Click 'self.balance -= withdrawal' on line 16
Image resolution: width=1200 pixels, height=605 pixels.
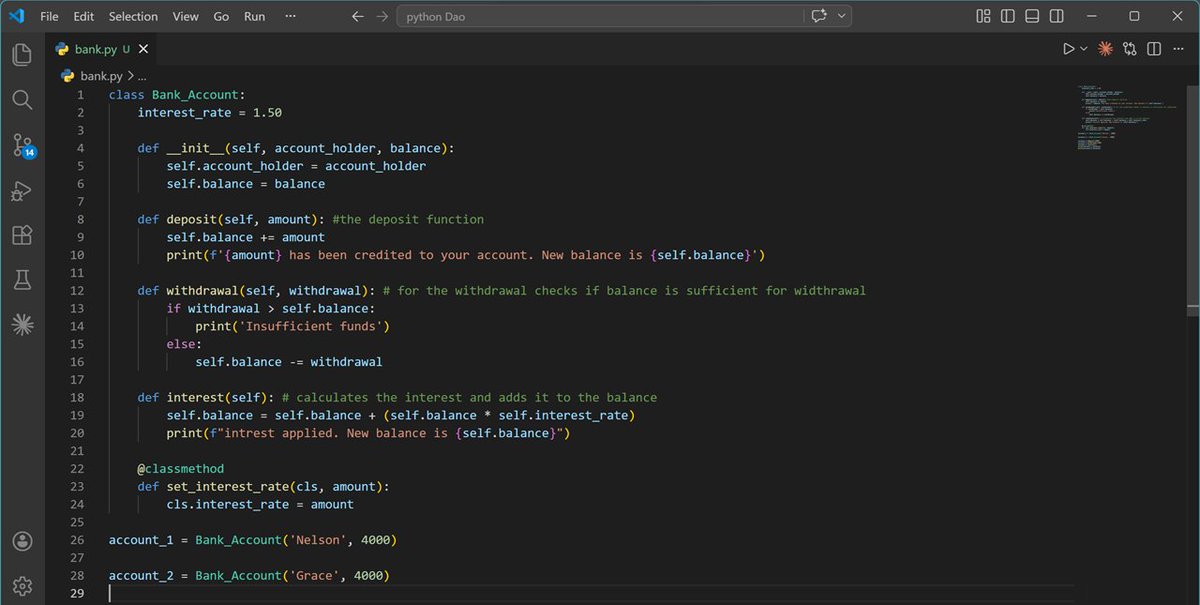point(289,361)
